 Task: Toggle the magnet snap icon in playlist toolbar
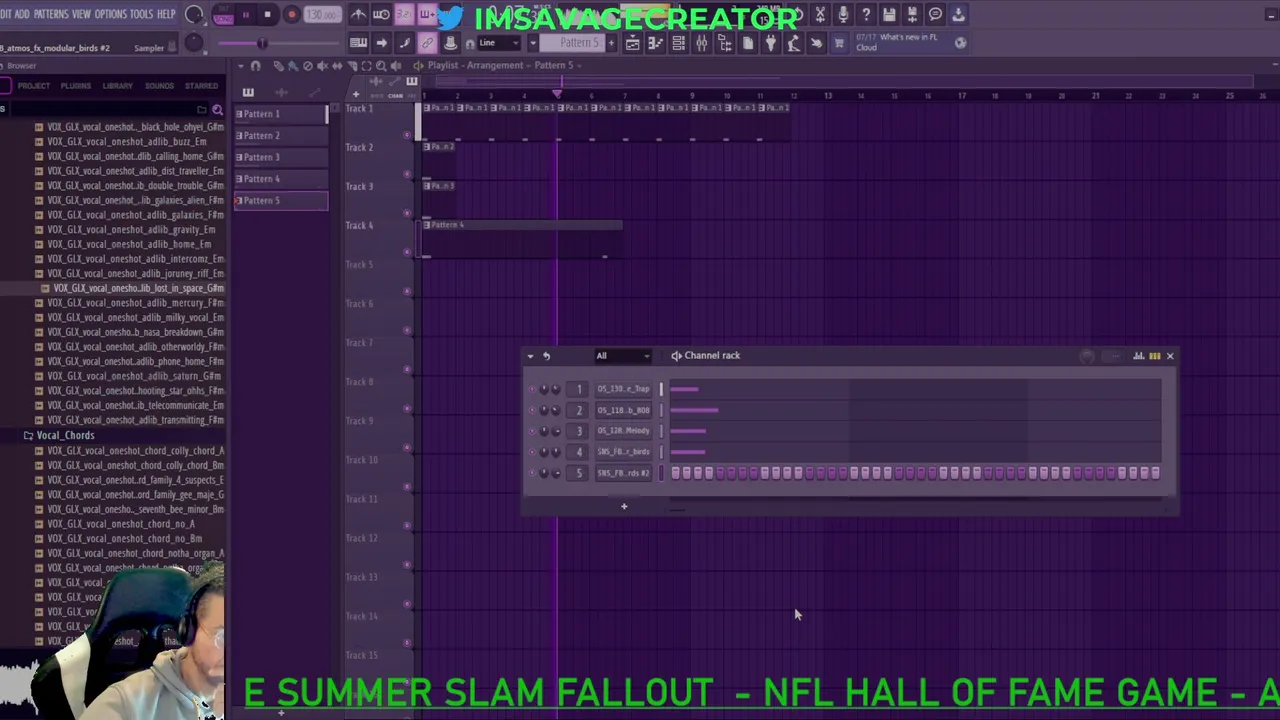pos(255,66)
